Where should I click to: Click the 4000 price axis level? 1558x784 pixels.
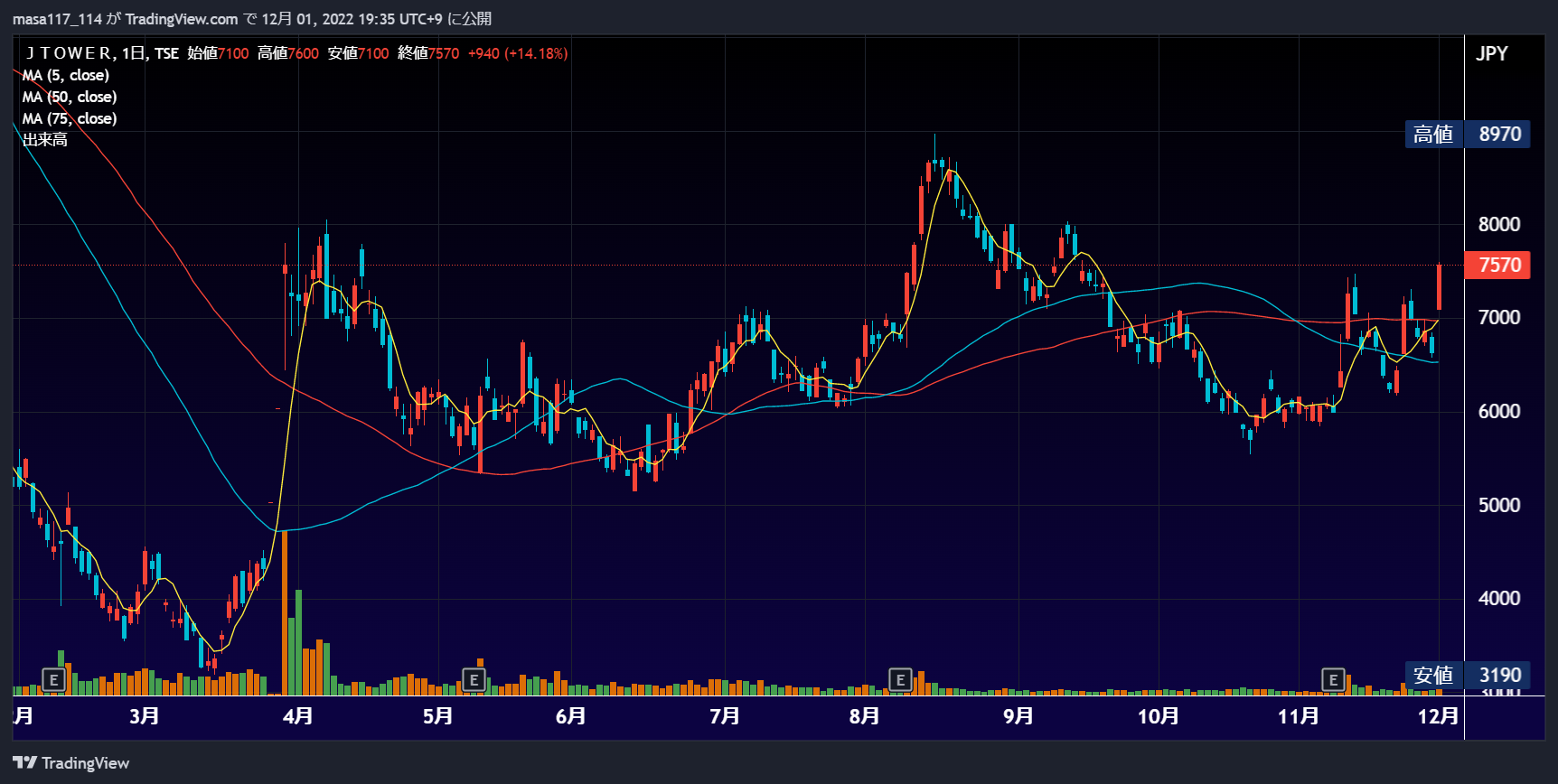(x=1499, y=598)
